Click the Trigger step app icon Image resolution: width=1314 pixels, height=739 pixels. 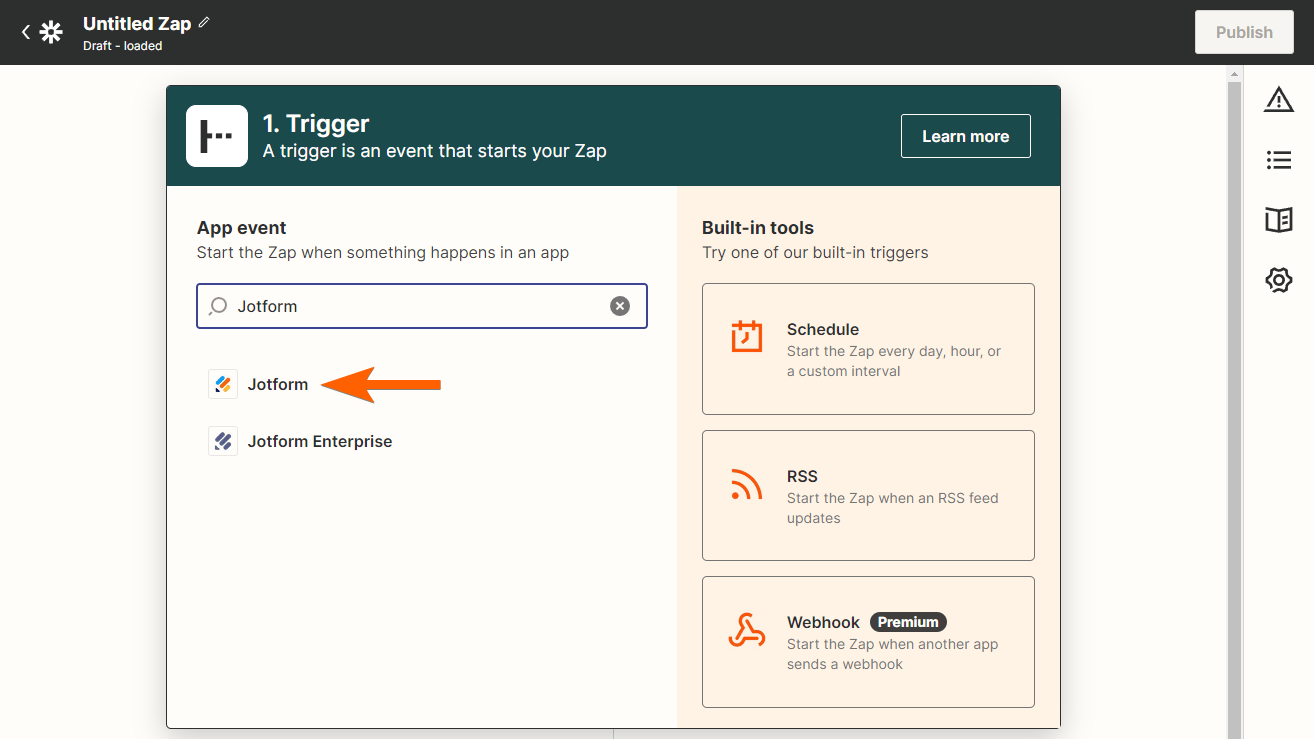[x=217, y=136]
